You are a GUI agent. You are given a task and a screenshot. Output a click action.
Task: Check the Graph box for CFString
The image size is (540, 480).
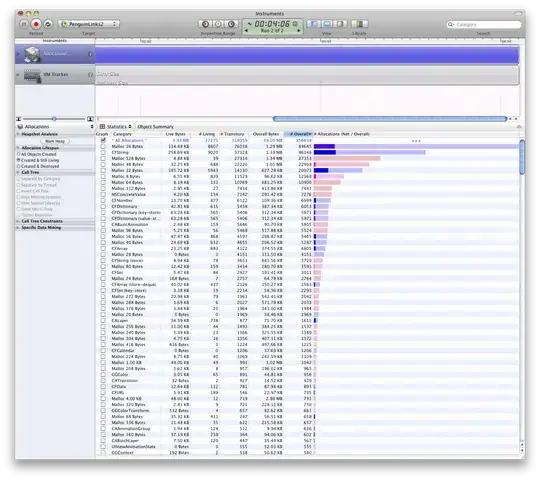(x=103, y=152)
